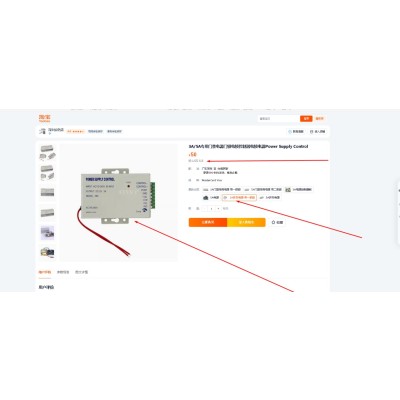Select the second product thumbnail in gallery
The height and width of the screenshot is (400, 400).
click(x=47, y=172)
